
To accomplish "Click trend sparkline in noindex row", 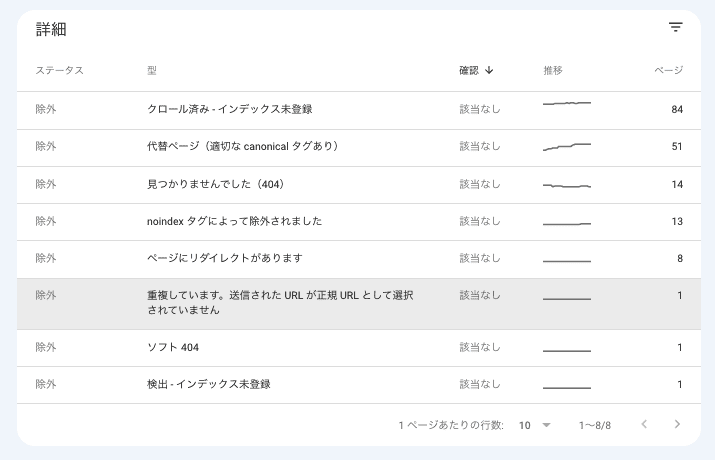I will [567, 224].
